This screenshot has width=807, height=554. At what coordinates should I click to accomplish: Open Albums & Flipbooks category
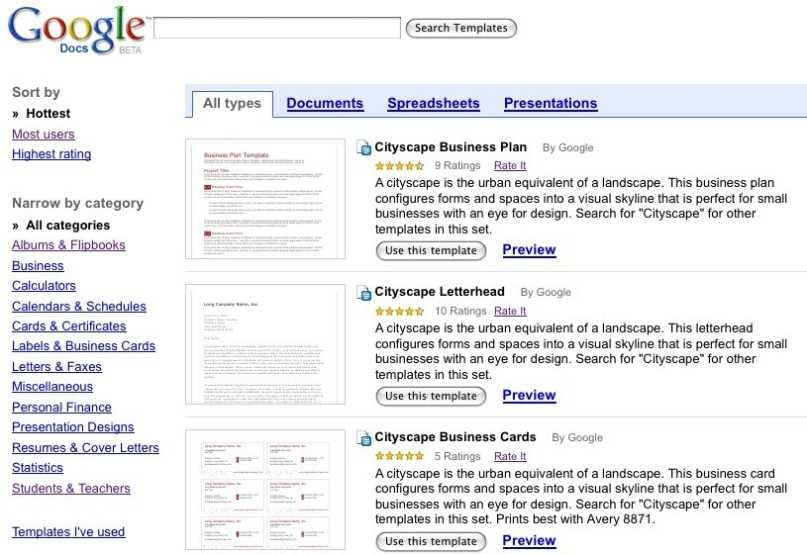point(68,245)
